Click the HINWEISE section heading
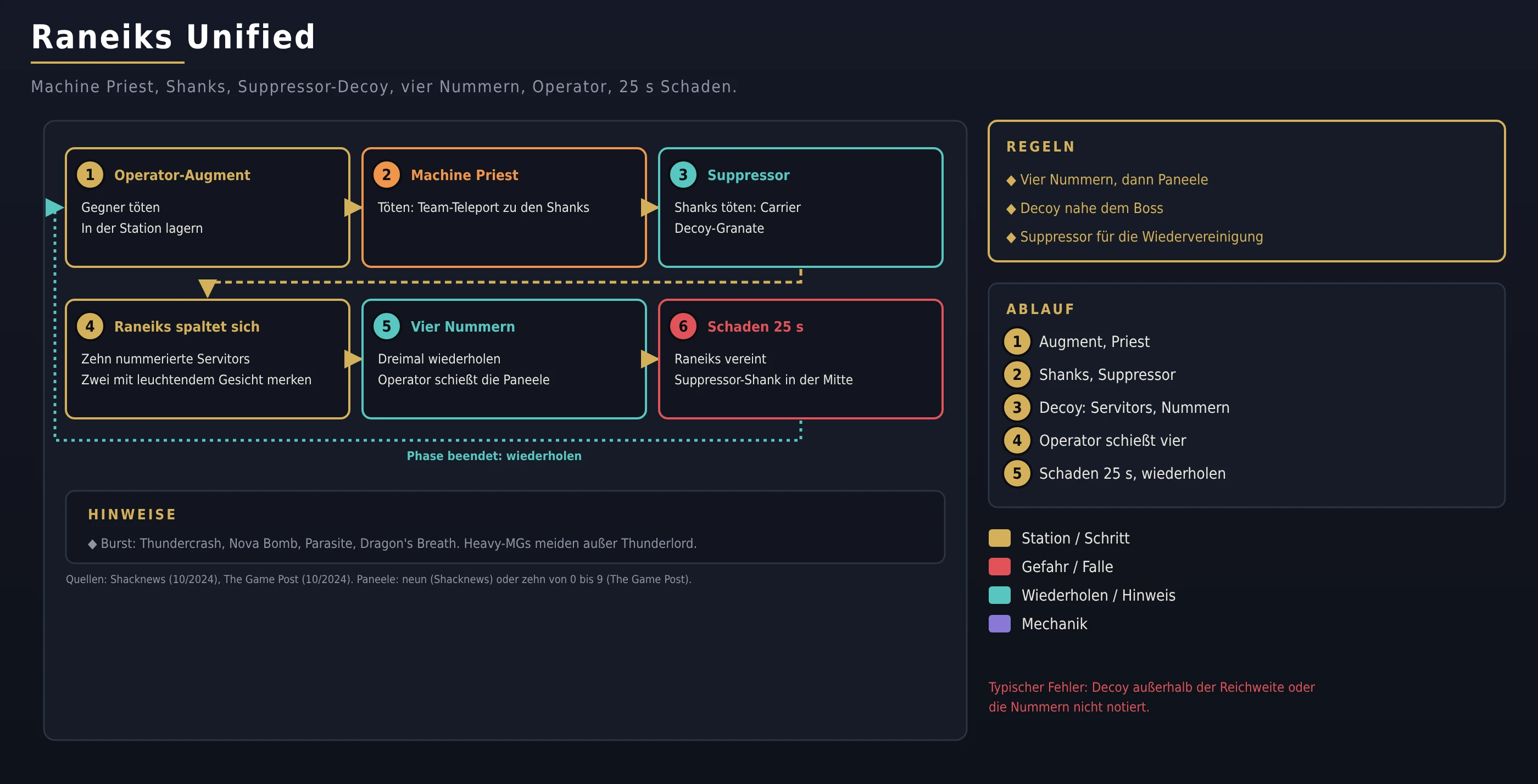Screen dimensions: 1538x784 point(132,514)
